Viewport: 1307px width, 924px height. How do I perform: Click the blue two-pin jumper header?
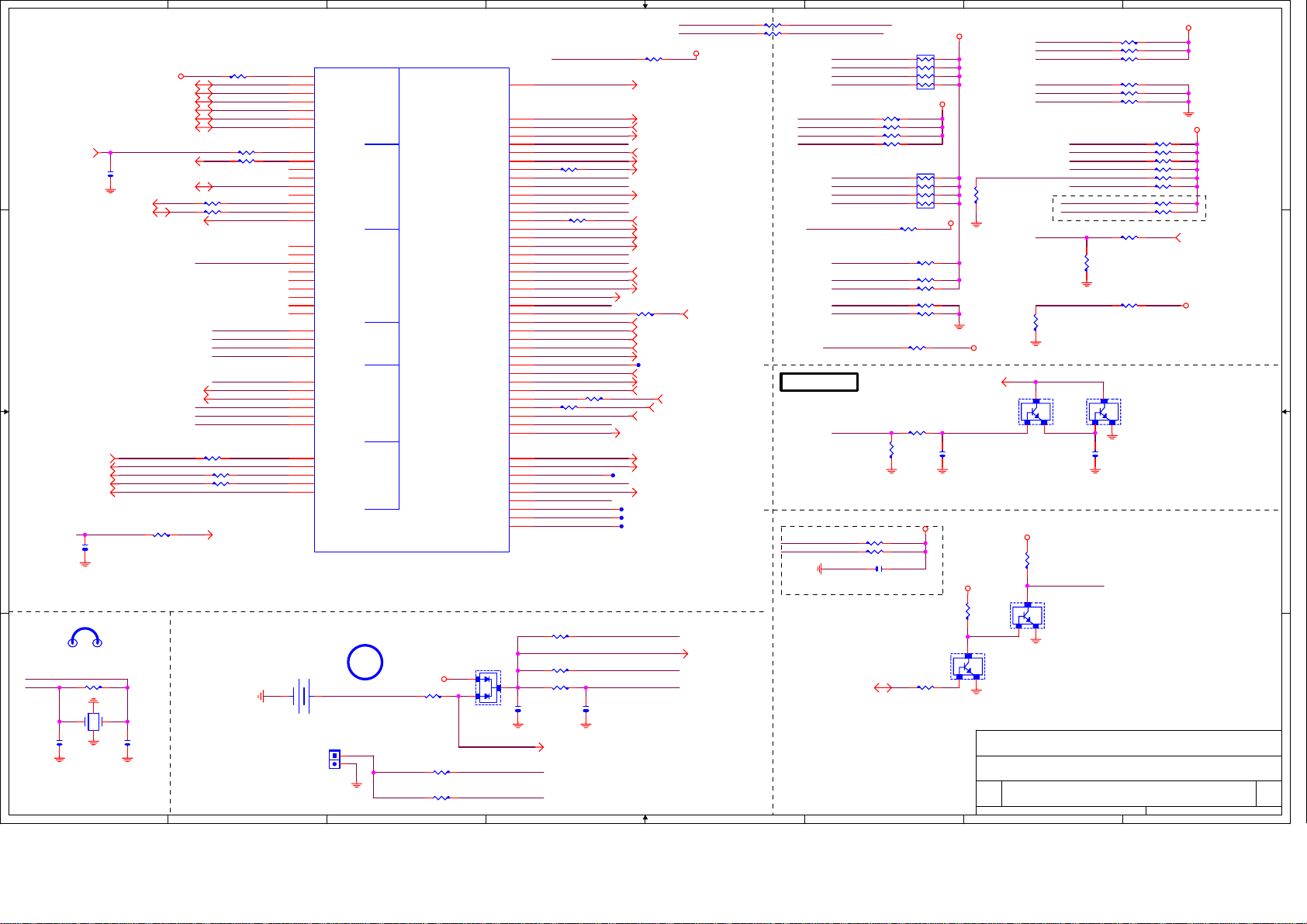[334, 759]
